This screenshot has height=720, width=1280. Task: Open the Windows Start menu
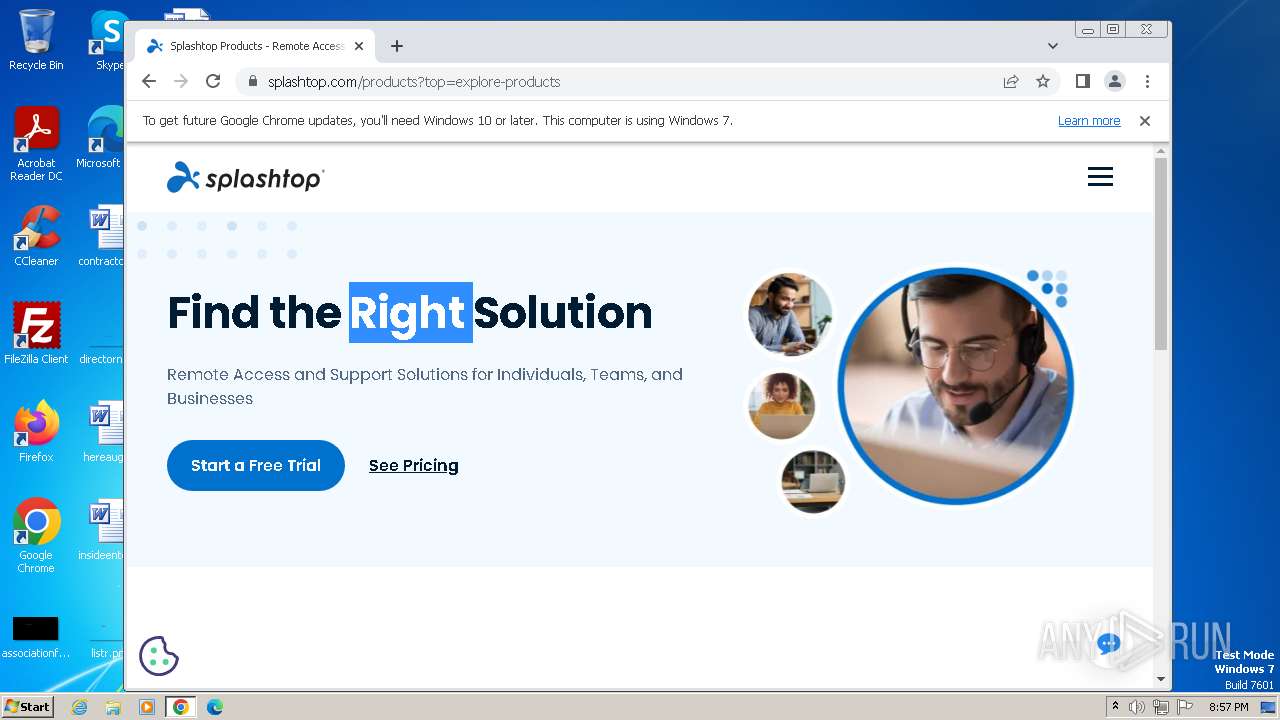coord(27,706)
